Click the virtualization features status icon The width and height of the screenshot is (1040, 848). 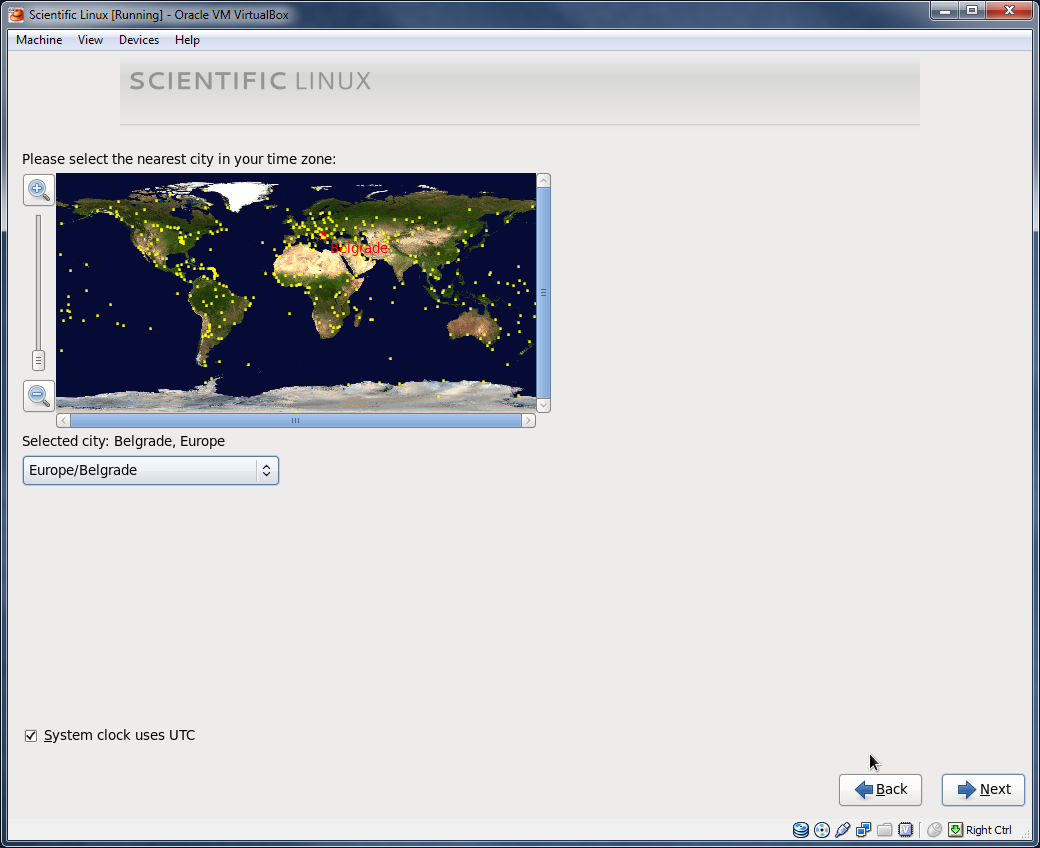[905, 829]
